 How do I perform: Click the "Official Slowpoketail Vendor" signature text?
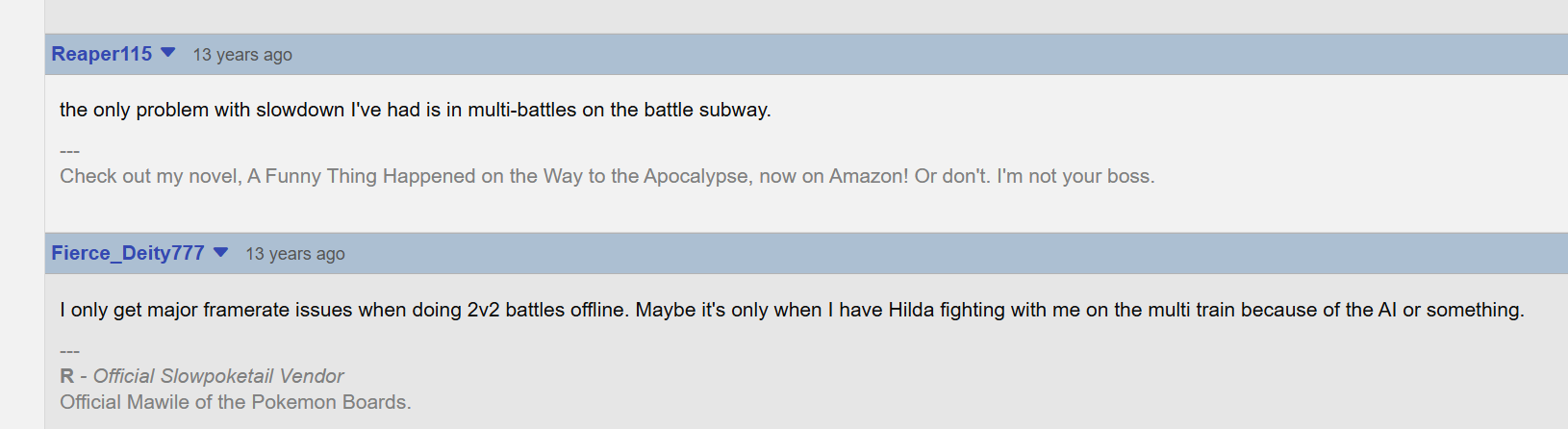click(x=218, y=376)
